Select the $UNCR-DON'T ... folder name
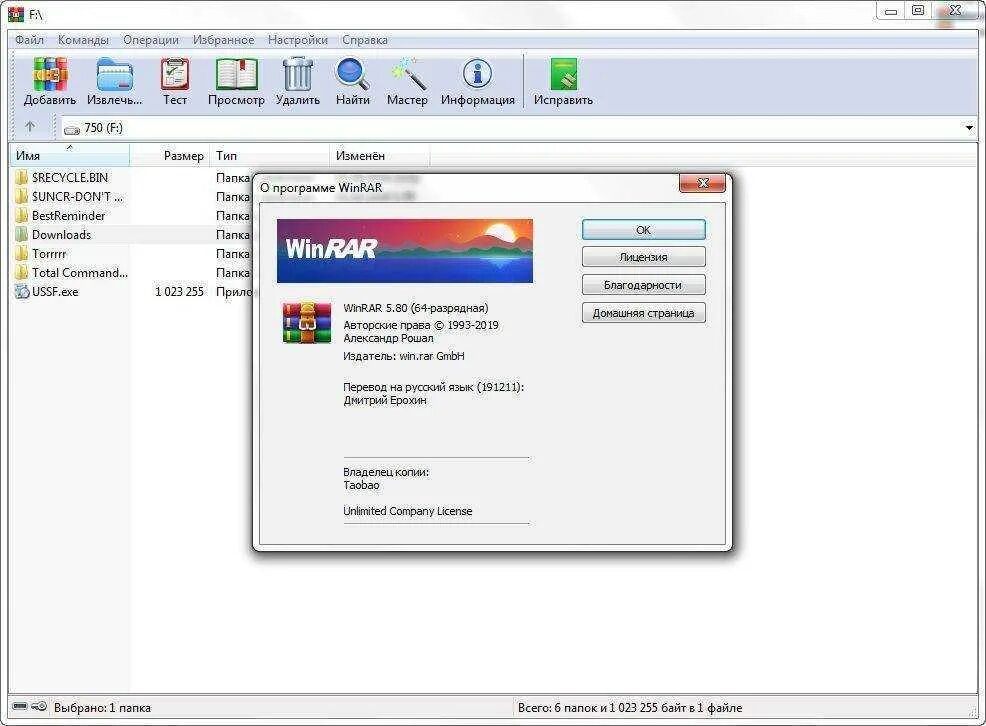The height and width of the screenshot is (726, 986). (x=77, y=197)
